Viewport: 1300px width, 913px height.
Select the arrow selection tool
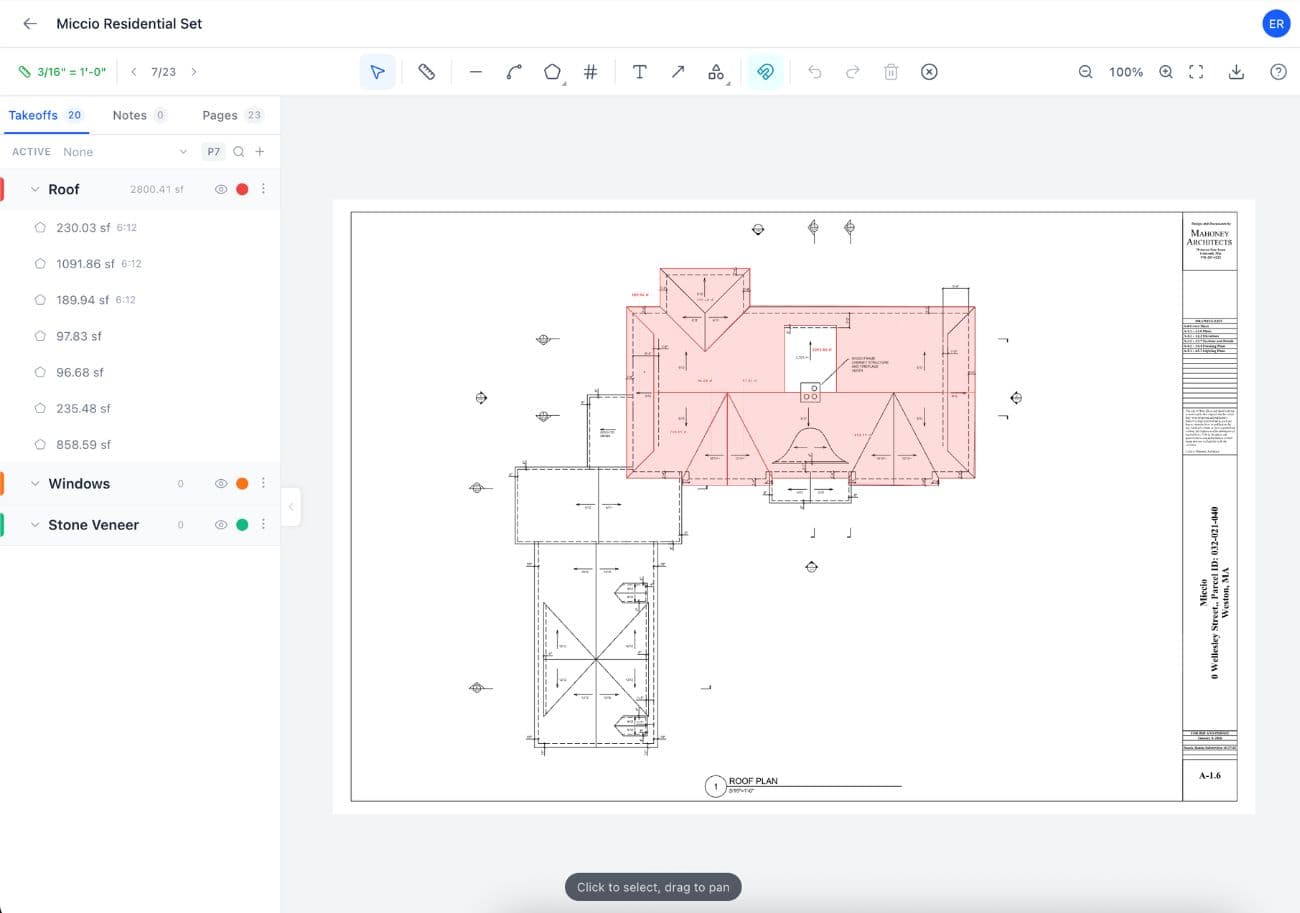(377, 71)
